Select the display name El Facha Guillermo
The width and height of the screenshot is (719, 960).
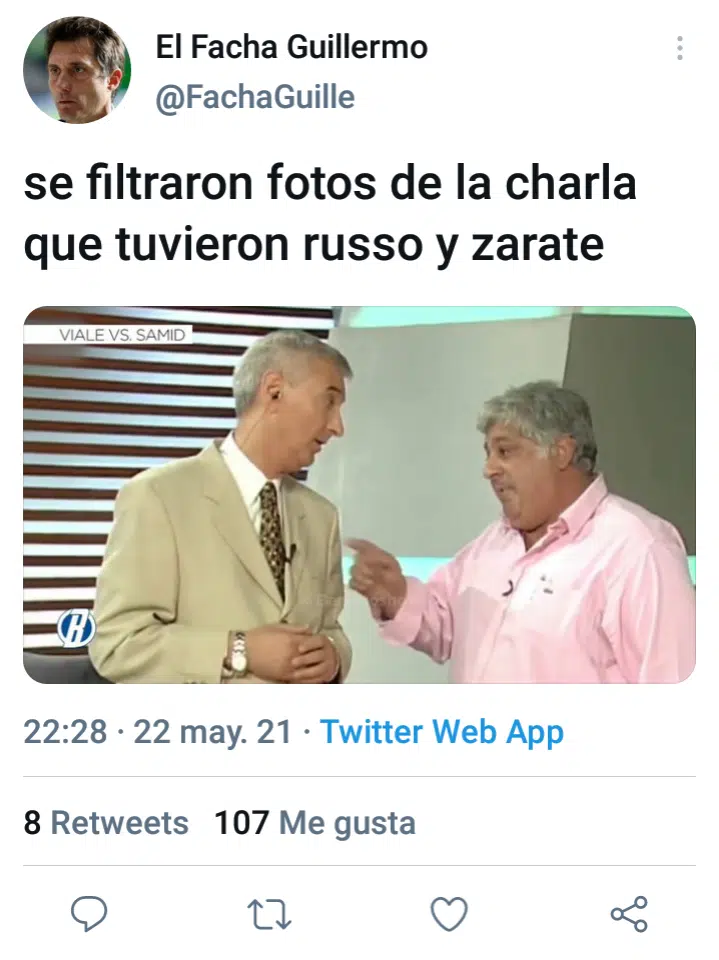[x=292, y=47]
